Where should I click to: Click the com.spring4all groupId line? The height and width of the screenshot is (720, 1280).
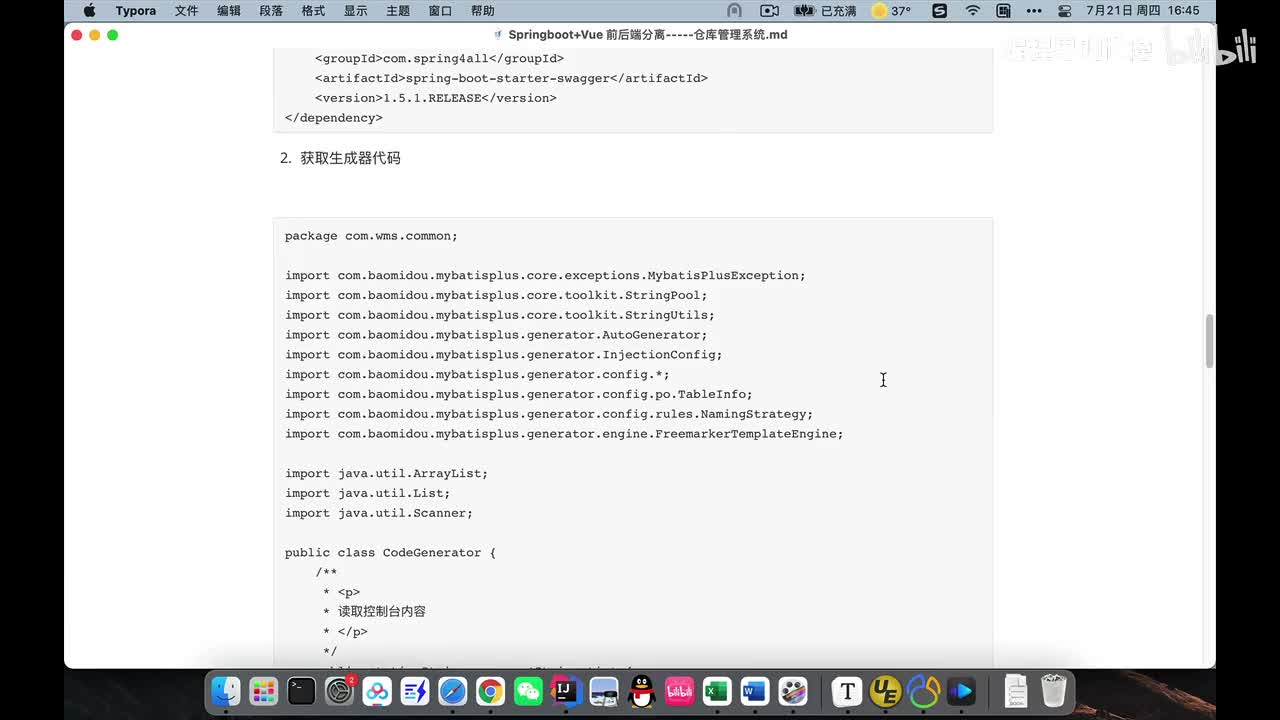point(439,58)
